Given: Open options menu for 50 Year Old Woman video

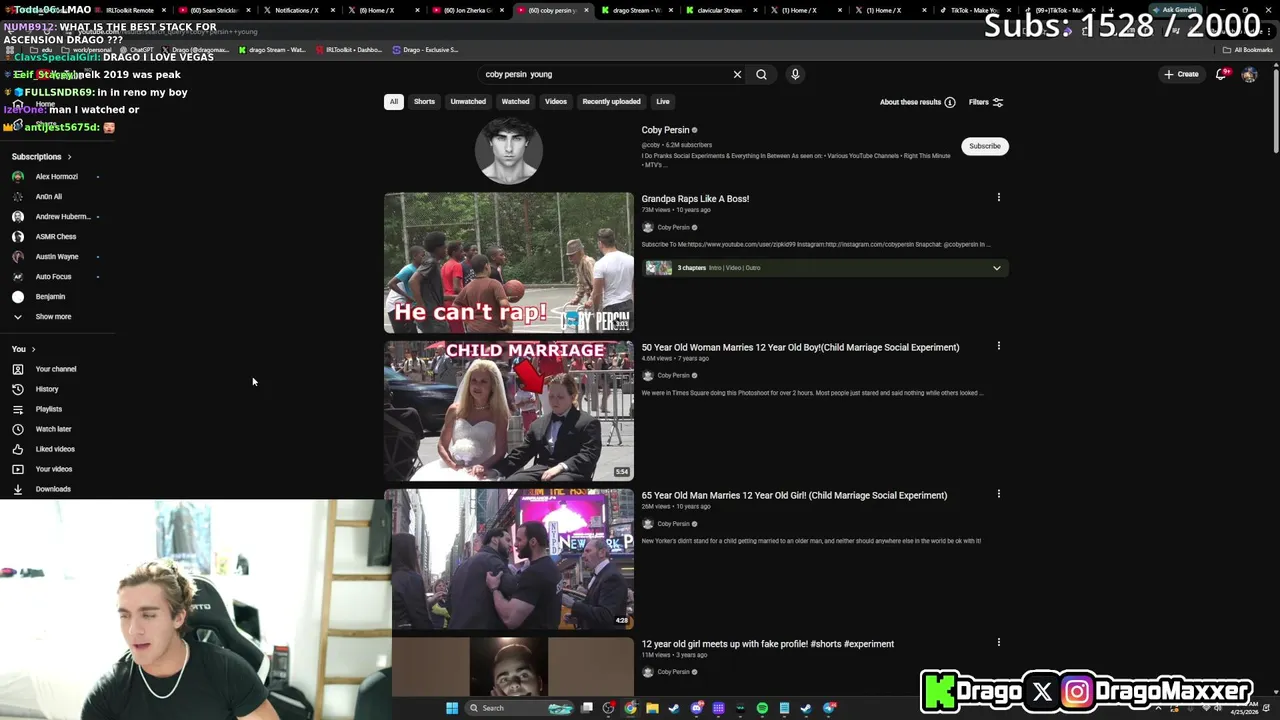Looking at the screenshot, I should click(998, 346).
